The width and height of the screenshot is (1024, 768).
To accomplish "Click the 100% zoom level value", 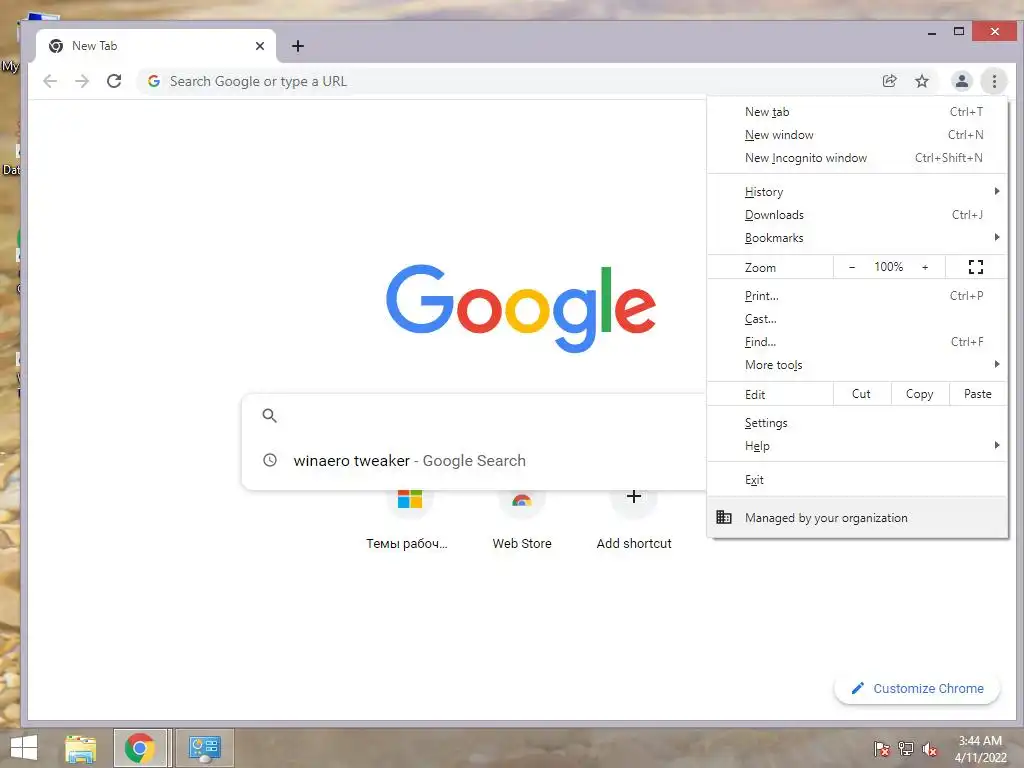I will pyautogui.click(x=888, y=267).
